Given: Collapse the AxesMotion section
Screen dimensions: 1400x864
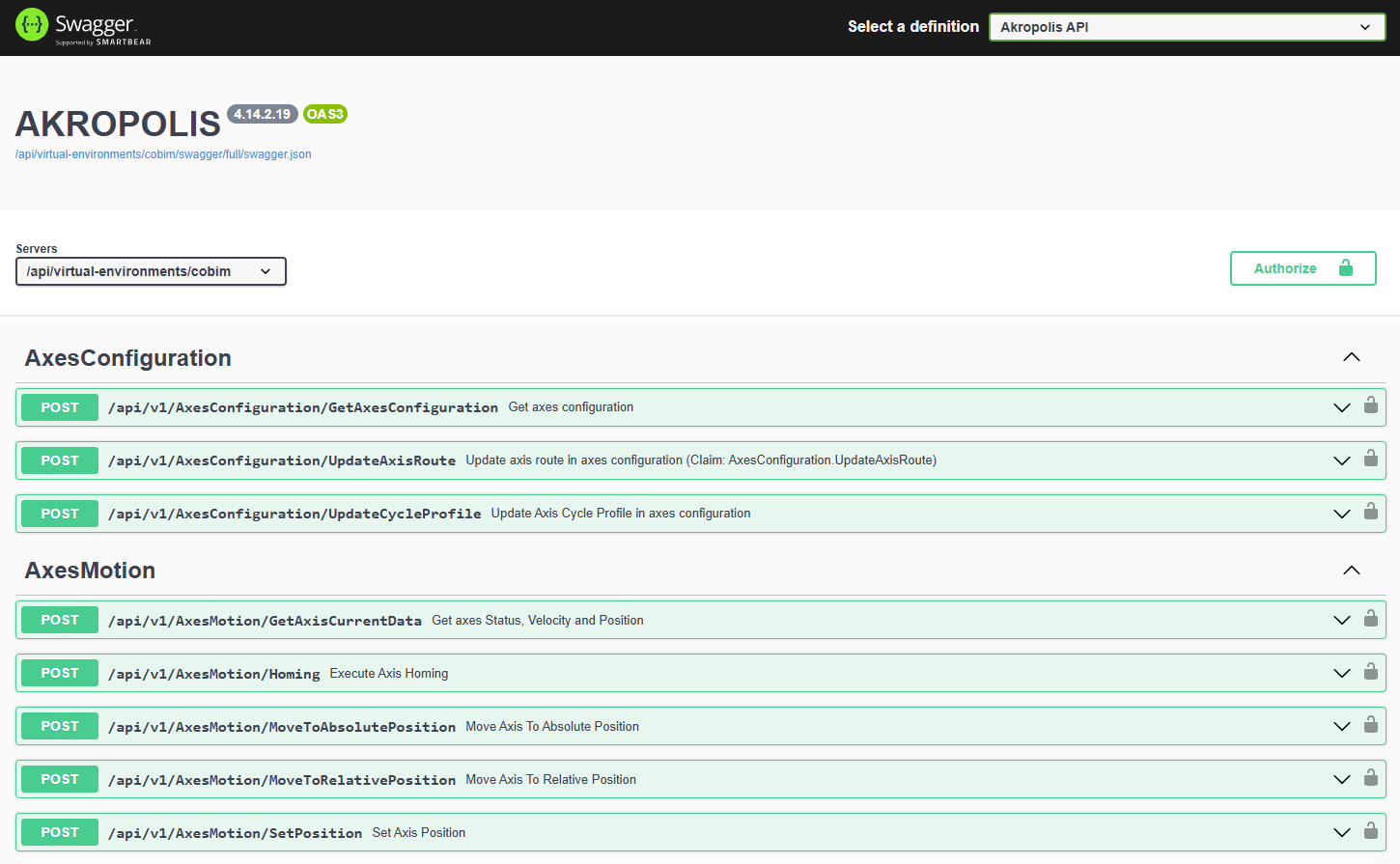Looking at the screenshot, I should (1351, 571).
